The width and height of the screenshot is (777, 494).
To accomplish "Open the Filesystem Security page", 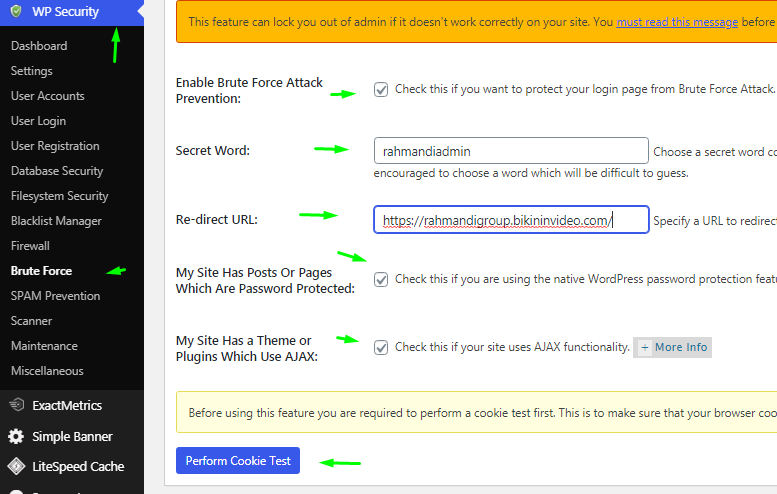I will [59, 196].
